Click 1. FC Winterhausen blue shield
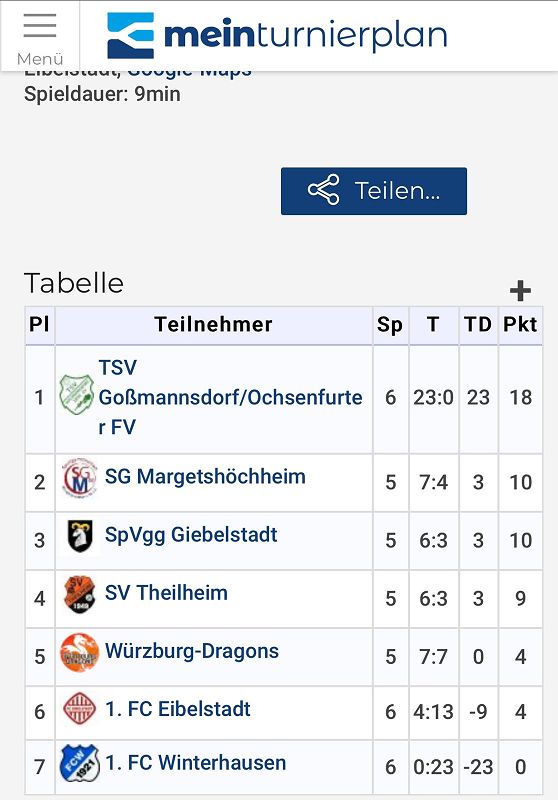Image resolution: width=558 pixels, height=800 pixels. click(79, 764)
